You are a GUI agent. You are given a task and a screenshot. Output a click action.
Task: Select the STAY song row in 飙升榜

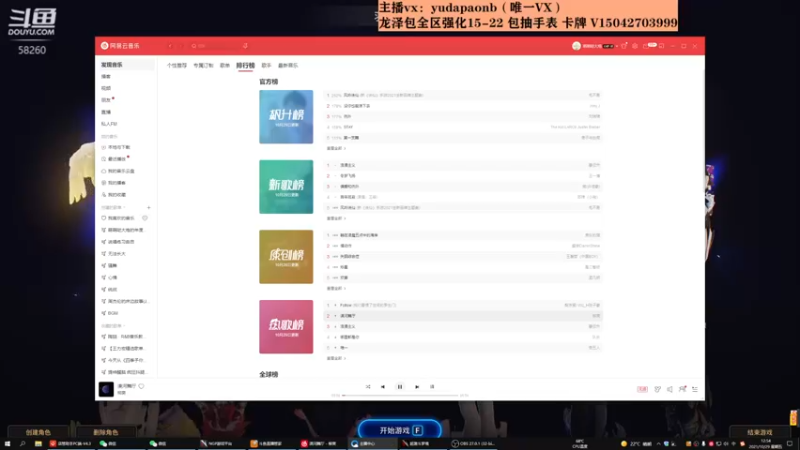463,127
